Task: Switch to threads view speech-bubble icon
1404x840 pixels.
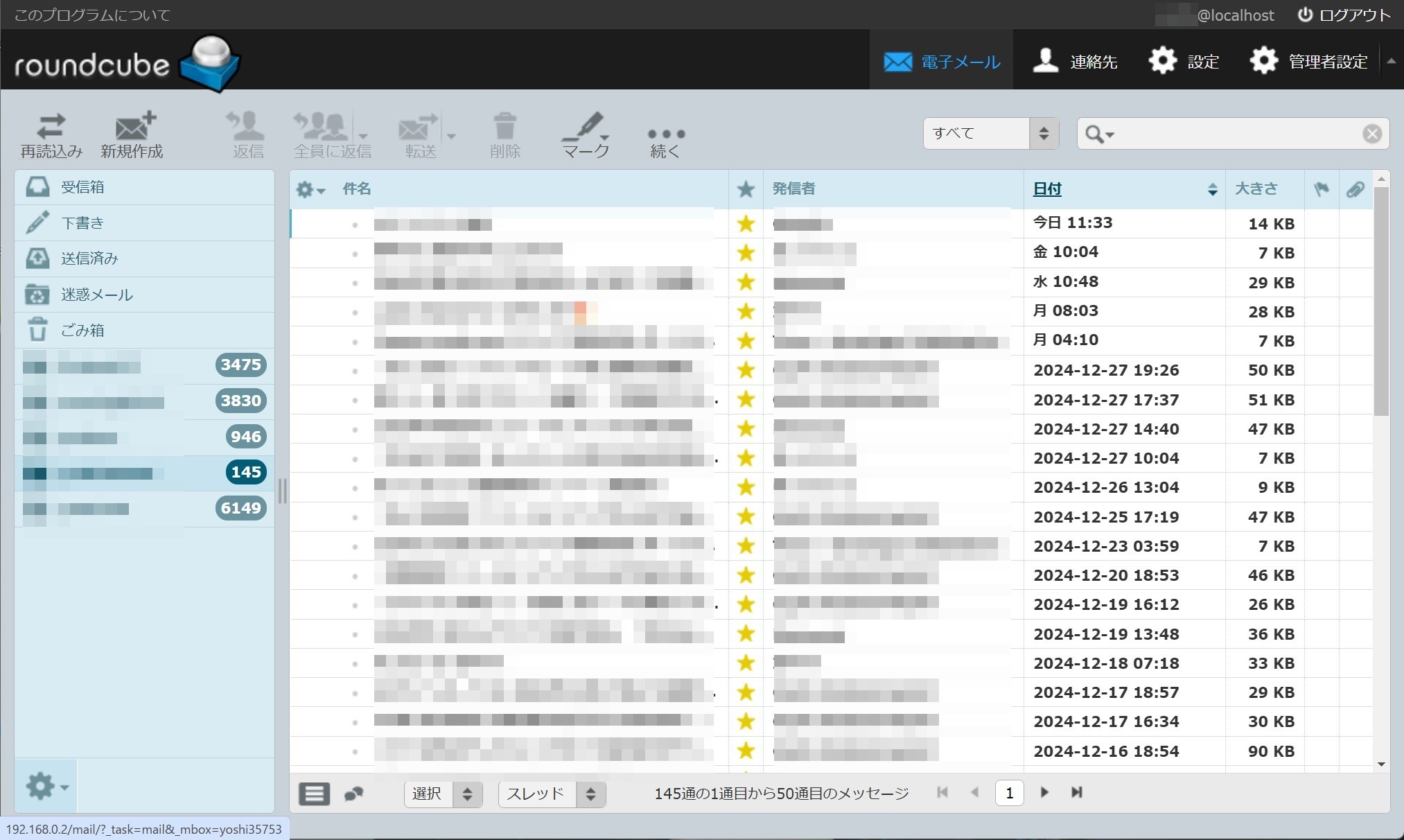Action: 354,794
